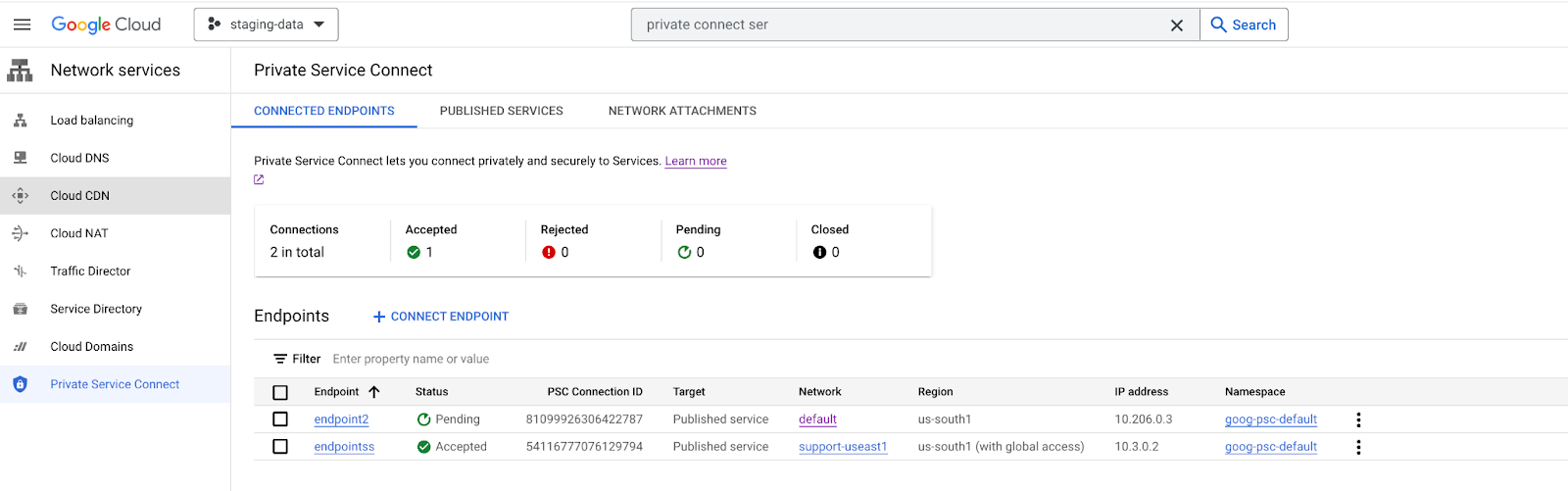Open Cloud Domains from the sidebar
Screen dimensions: 1568x491
(92, 347)
